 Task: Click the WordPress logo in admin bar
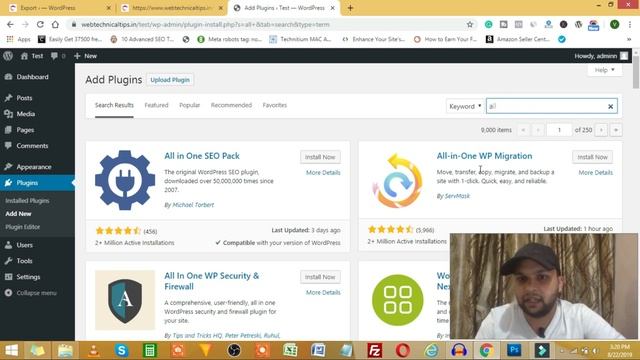tap(8, 56)
